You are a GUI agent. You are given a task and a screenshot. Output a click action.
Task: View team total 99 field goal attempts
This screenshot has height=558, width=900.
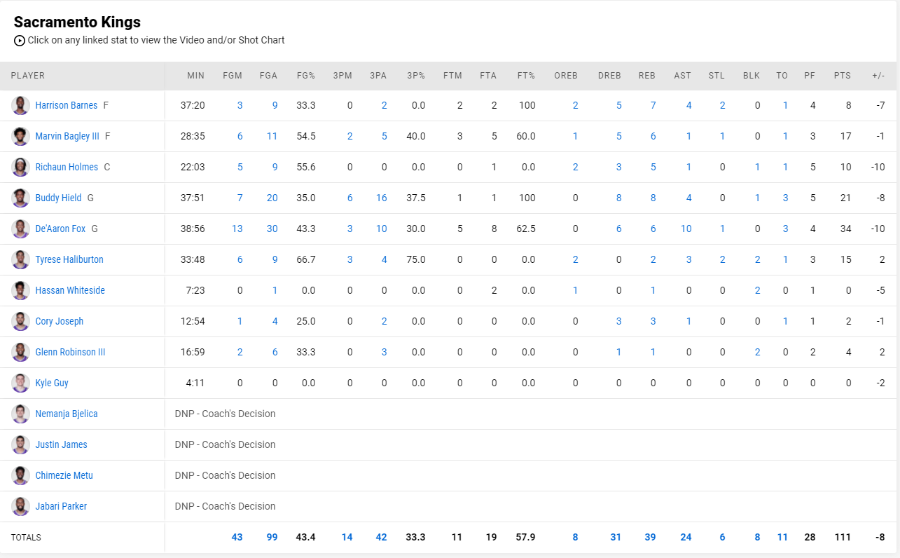tap(272, 537)
